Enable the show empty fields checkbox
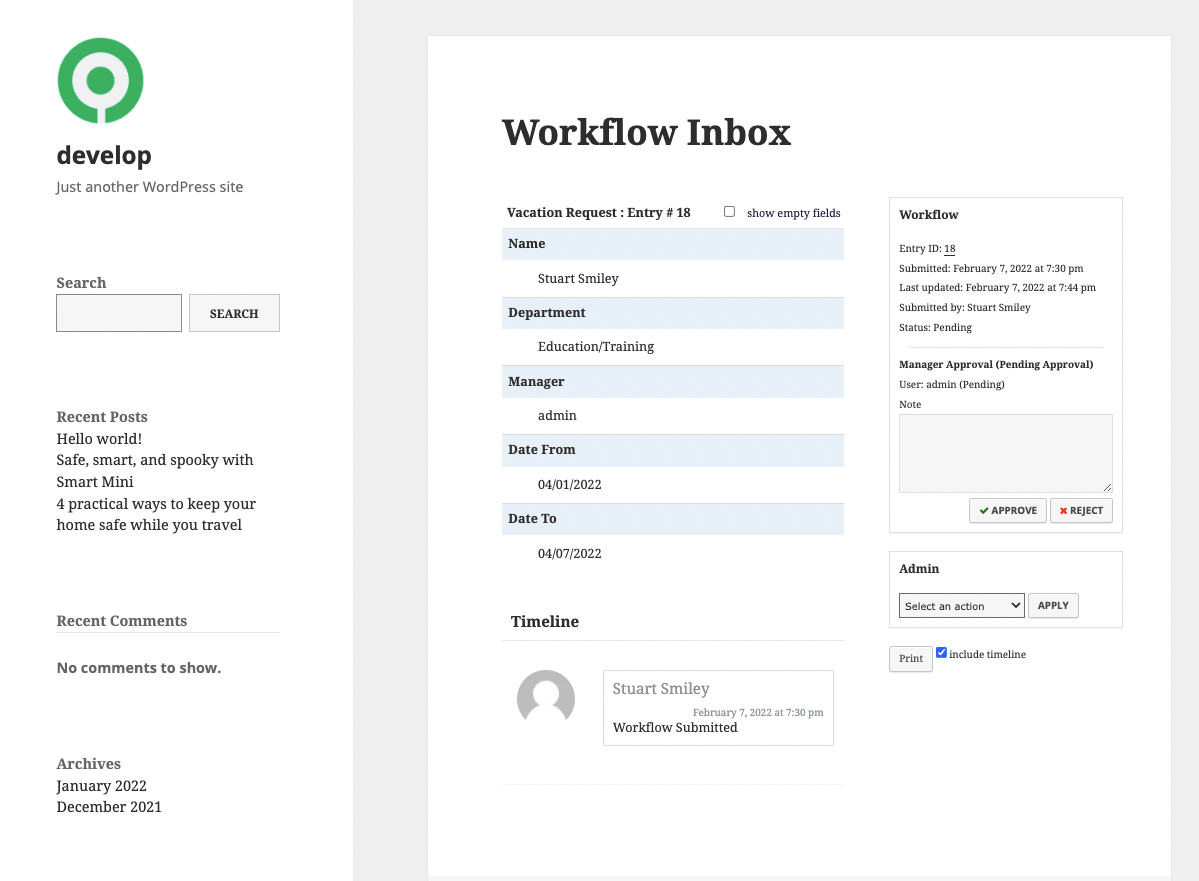The width and height of the screenshot is (1199, 881). (x=729, y=212)
